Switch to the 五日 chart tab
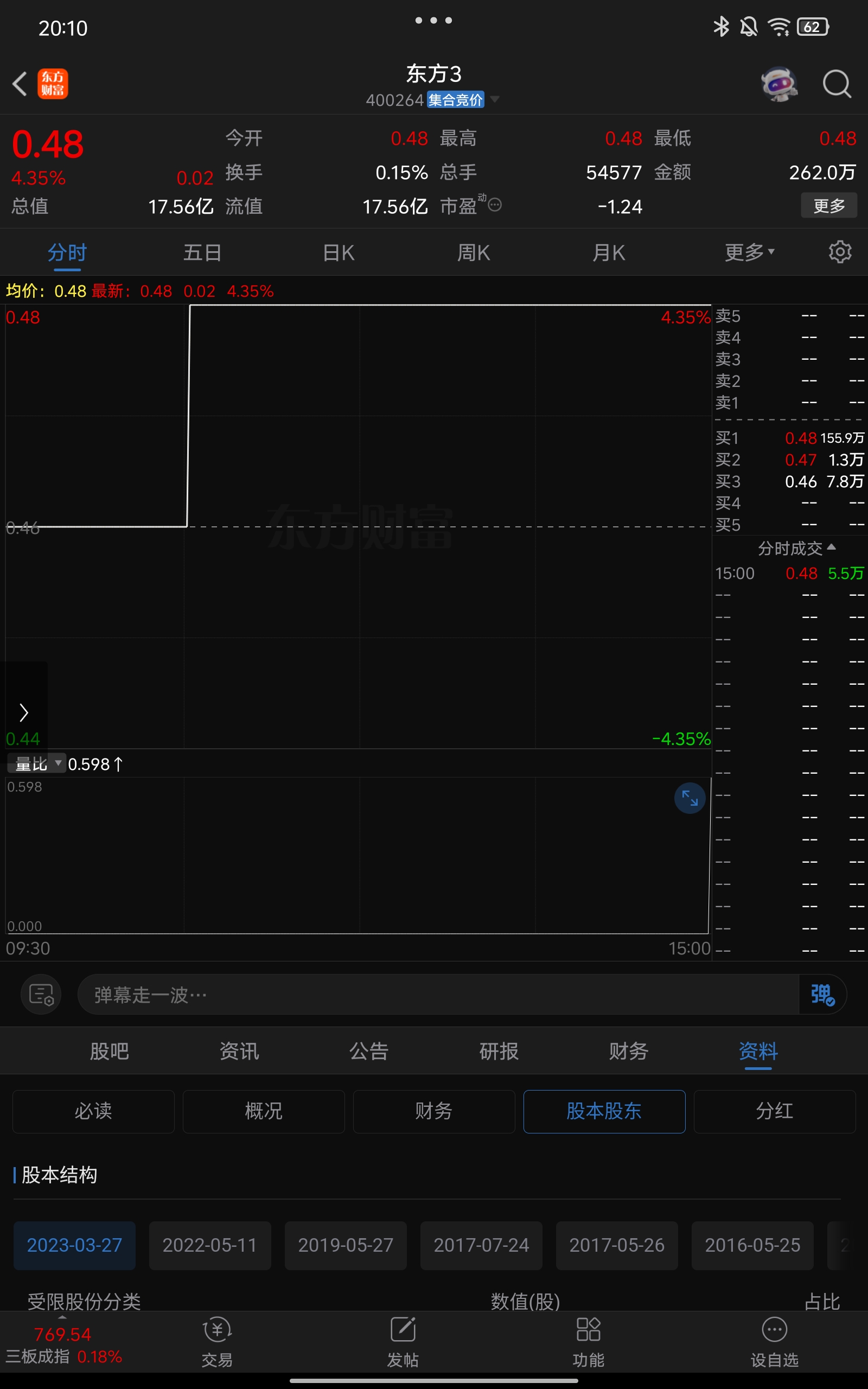 203,252
